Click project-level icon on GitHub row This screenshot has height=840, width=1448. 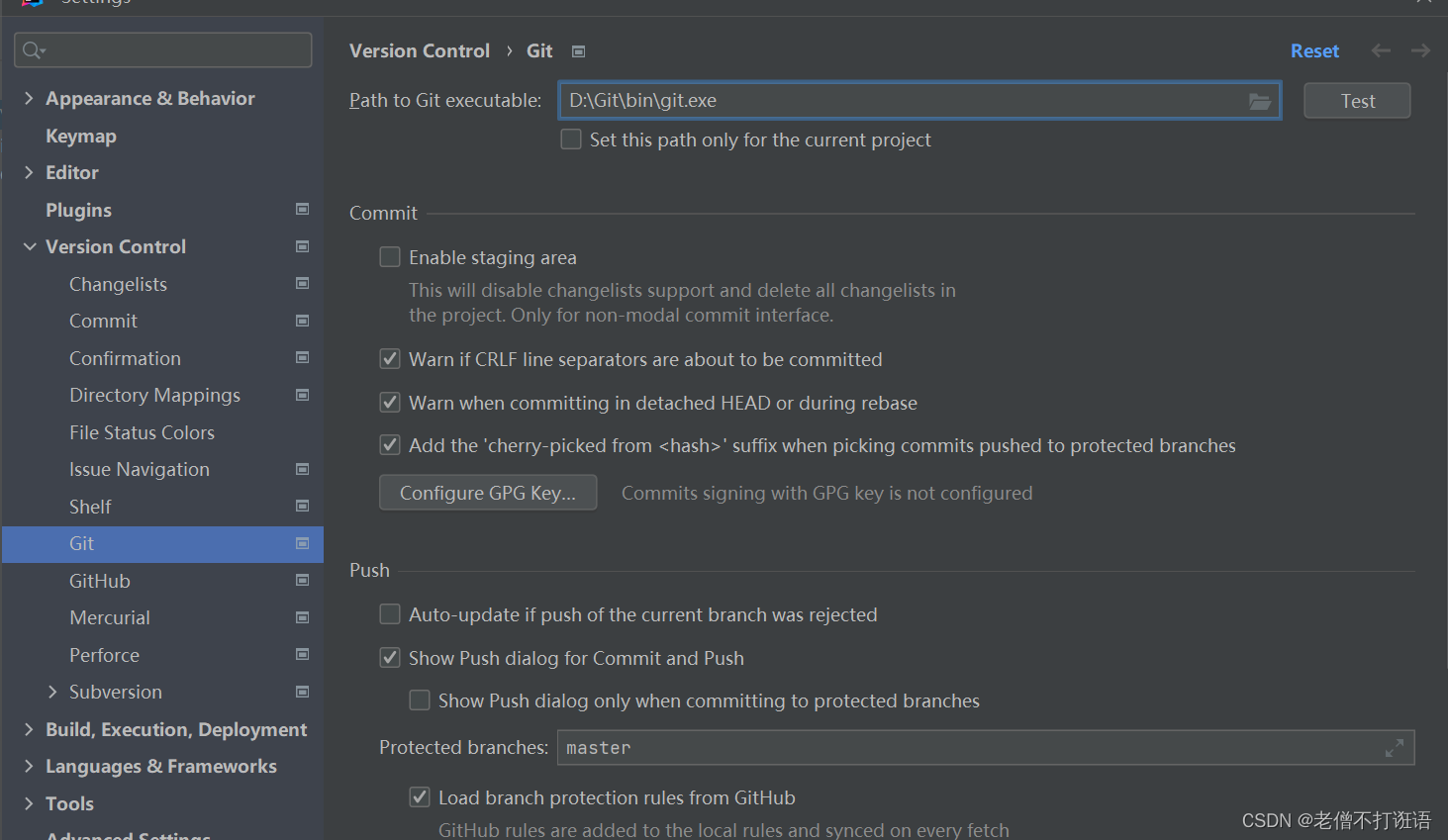303,580
